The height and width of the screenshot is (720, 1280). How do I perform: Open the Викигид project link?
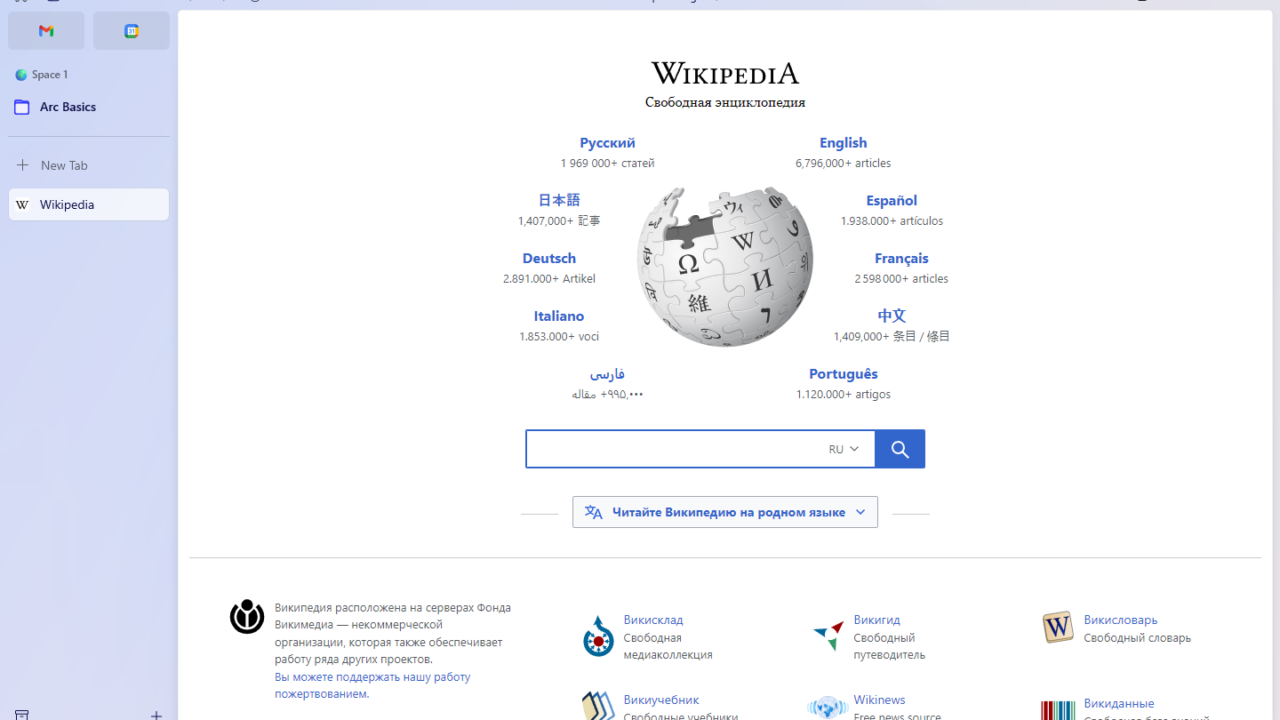tap(877, 620)
